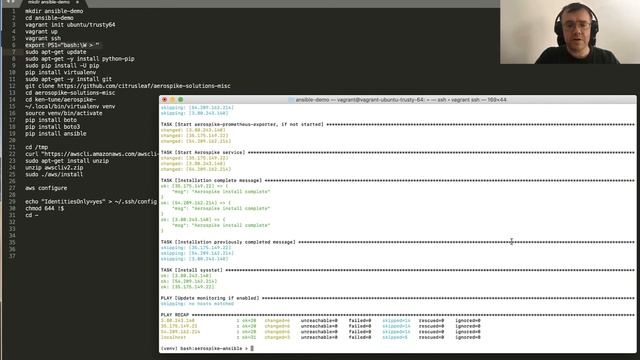The height and width of the screenshot is (360, 640).
Task: Click the last editor line 'cd -'
Action: 31,215
